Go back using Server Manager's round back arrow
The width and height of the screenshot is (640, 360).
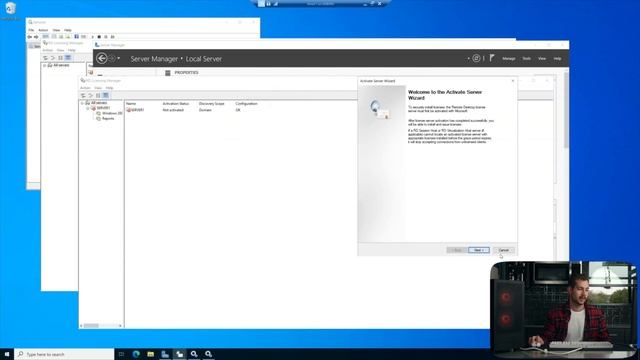click(102, 58)
